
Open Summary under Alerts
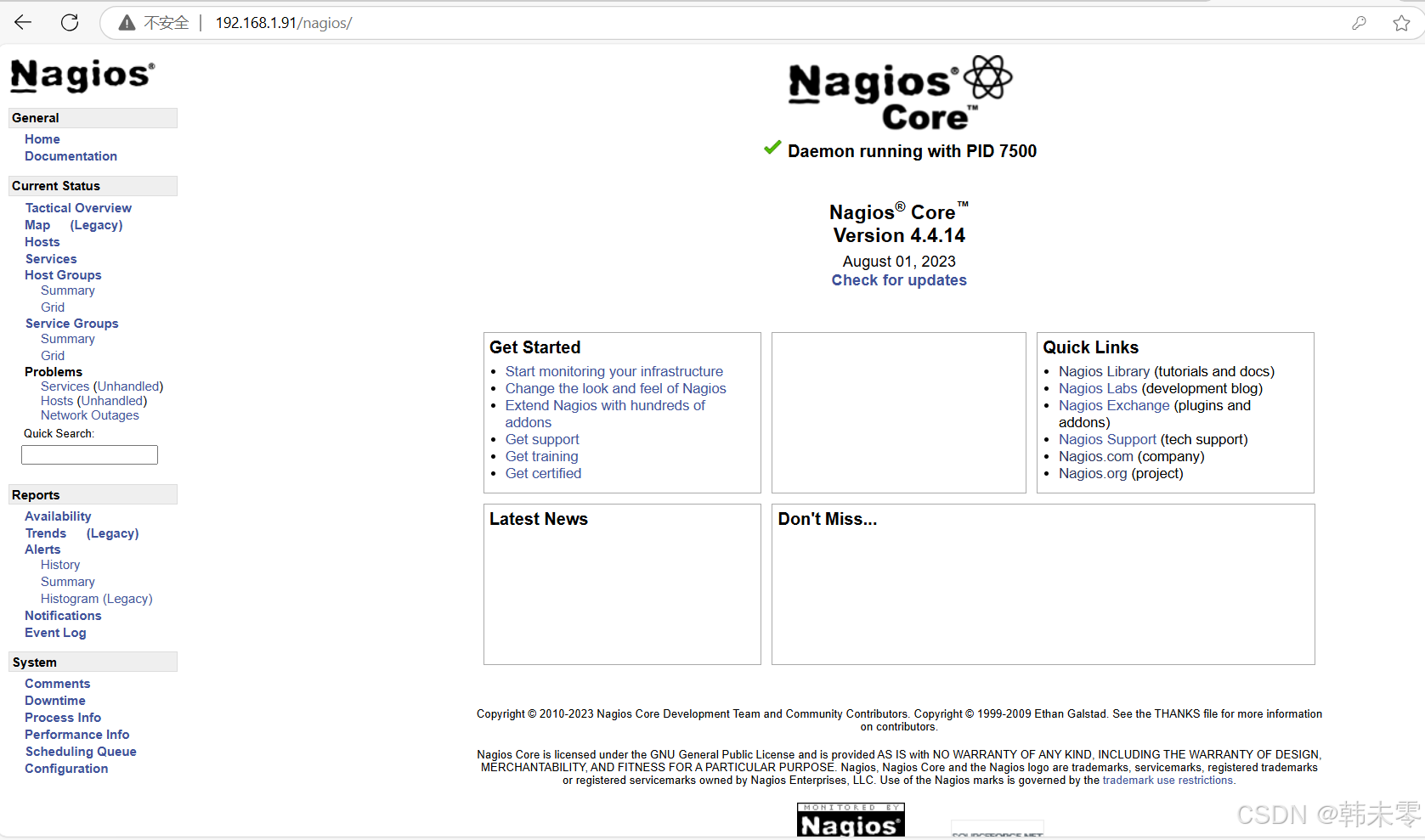tap(68, 582)
